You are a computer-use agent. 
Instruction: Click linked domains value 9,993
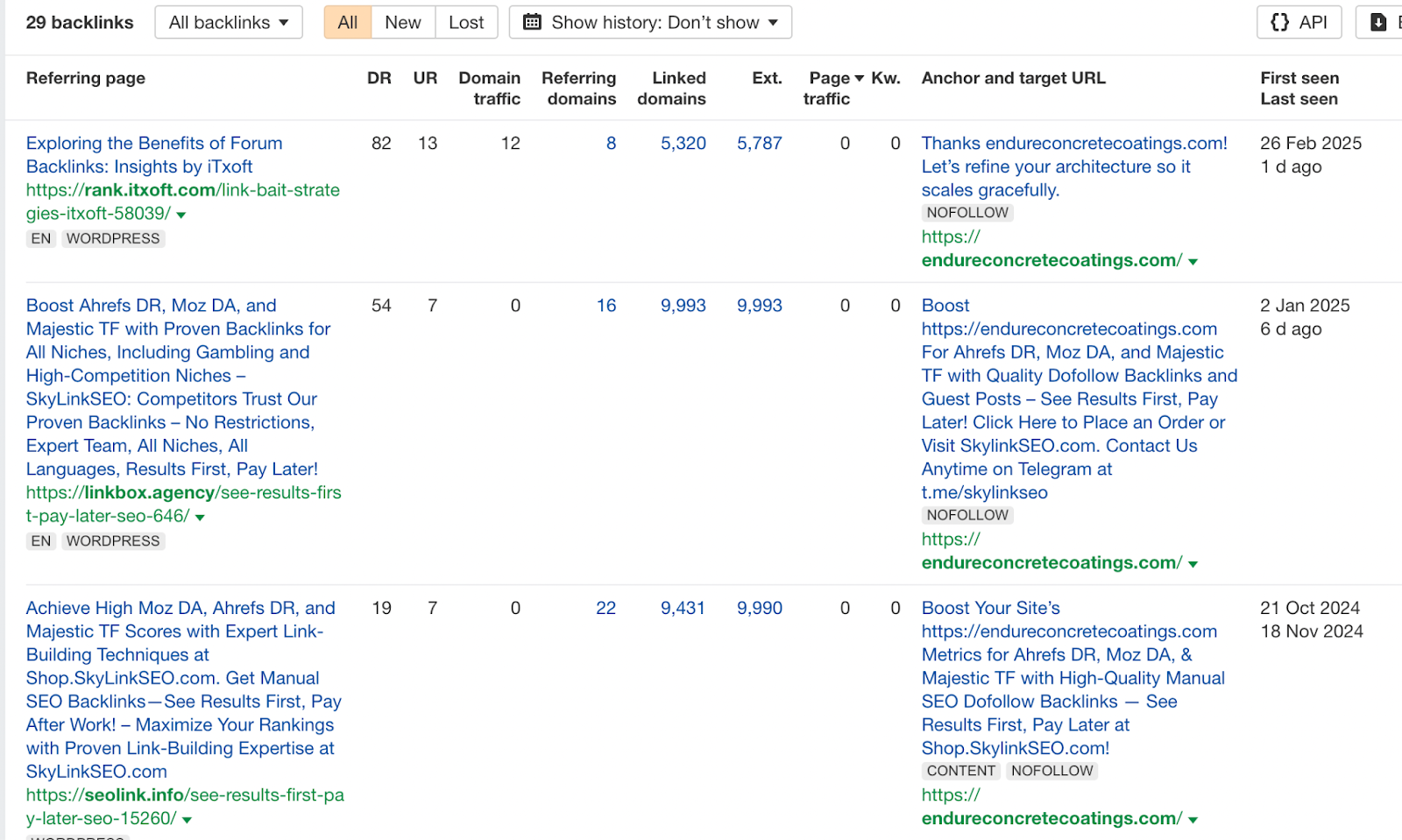(x=683, y=305)
